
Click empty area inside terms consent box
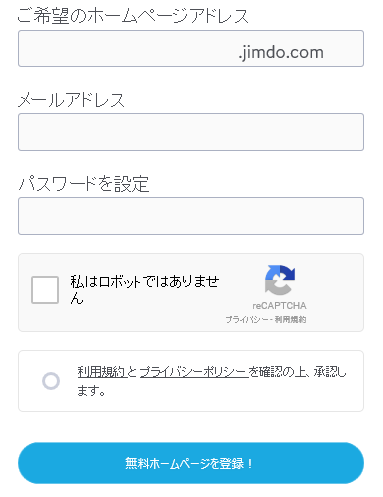click(x=233, y=402)
